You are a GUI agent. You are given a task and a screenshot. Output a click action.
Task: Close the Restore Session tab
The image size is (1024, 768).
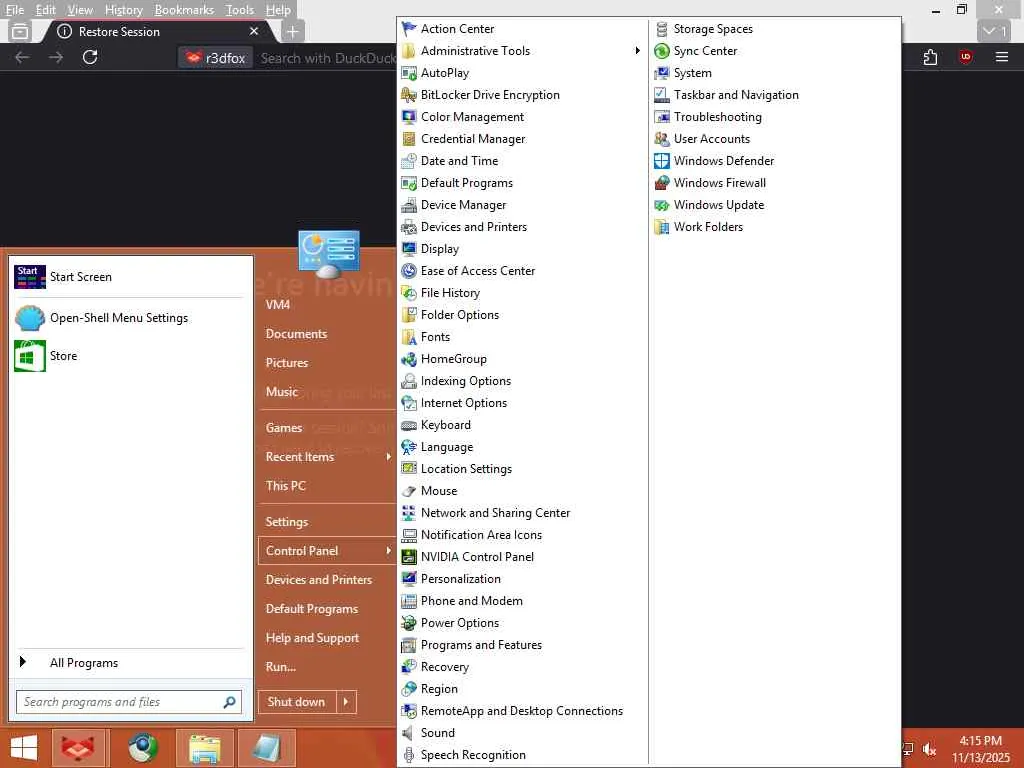254,31
